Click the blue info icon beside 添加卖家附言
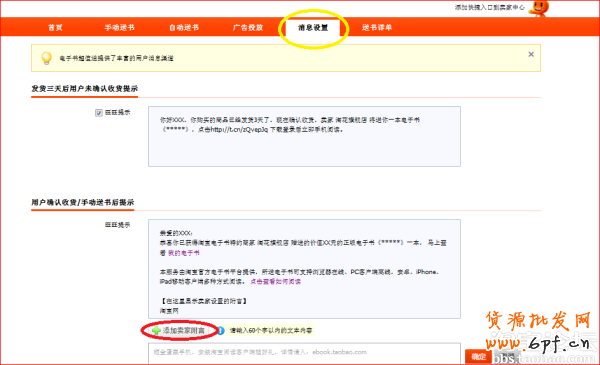This screenshot has height=365, width=600. pyautogui.click(x=221, y=331)
